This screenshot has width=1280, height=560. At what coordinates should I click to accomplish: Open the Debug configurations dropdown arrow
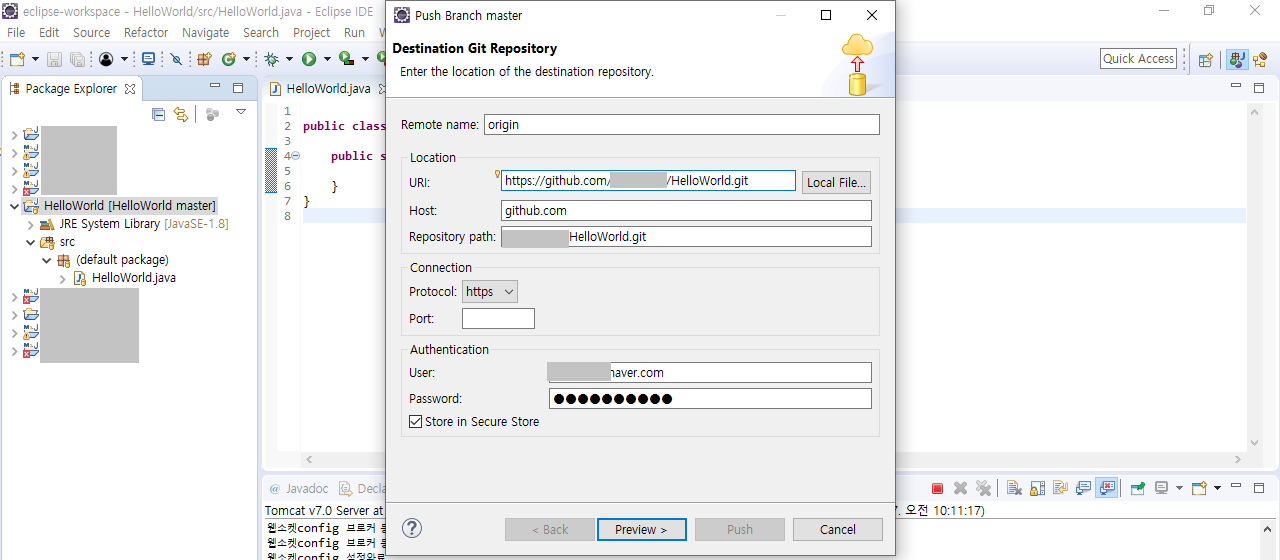tap(289, 59)
